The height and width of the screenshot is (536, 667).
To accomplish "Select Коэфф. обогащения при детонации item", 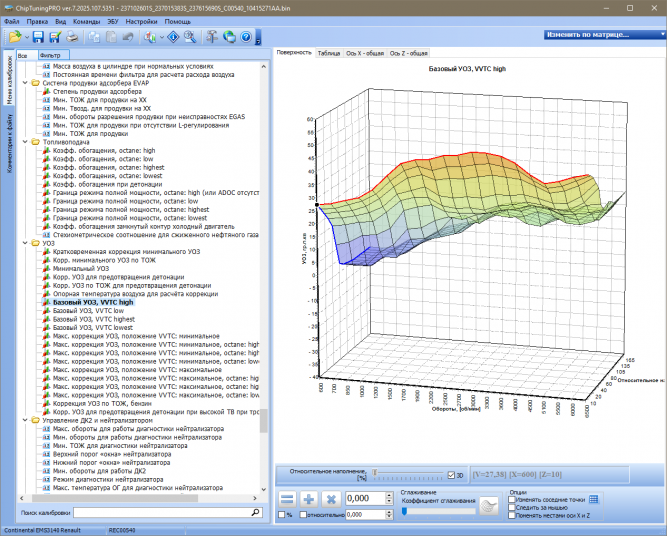I will (108, 184).
